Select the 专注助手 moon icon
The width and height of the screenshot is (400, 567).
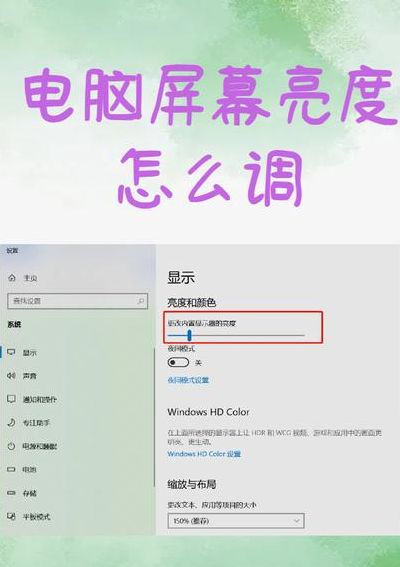pyautogui.click(x=12, y=422)
